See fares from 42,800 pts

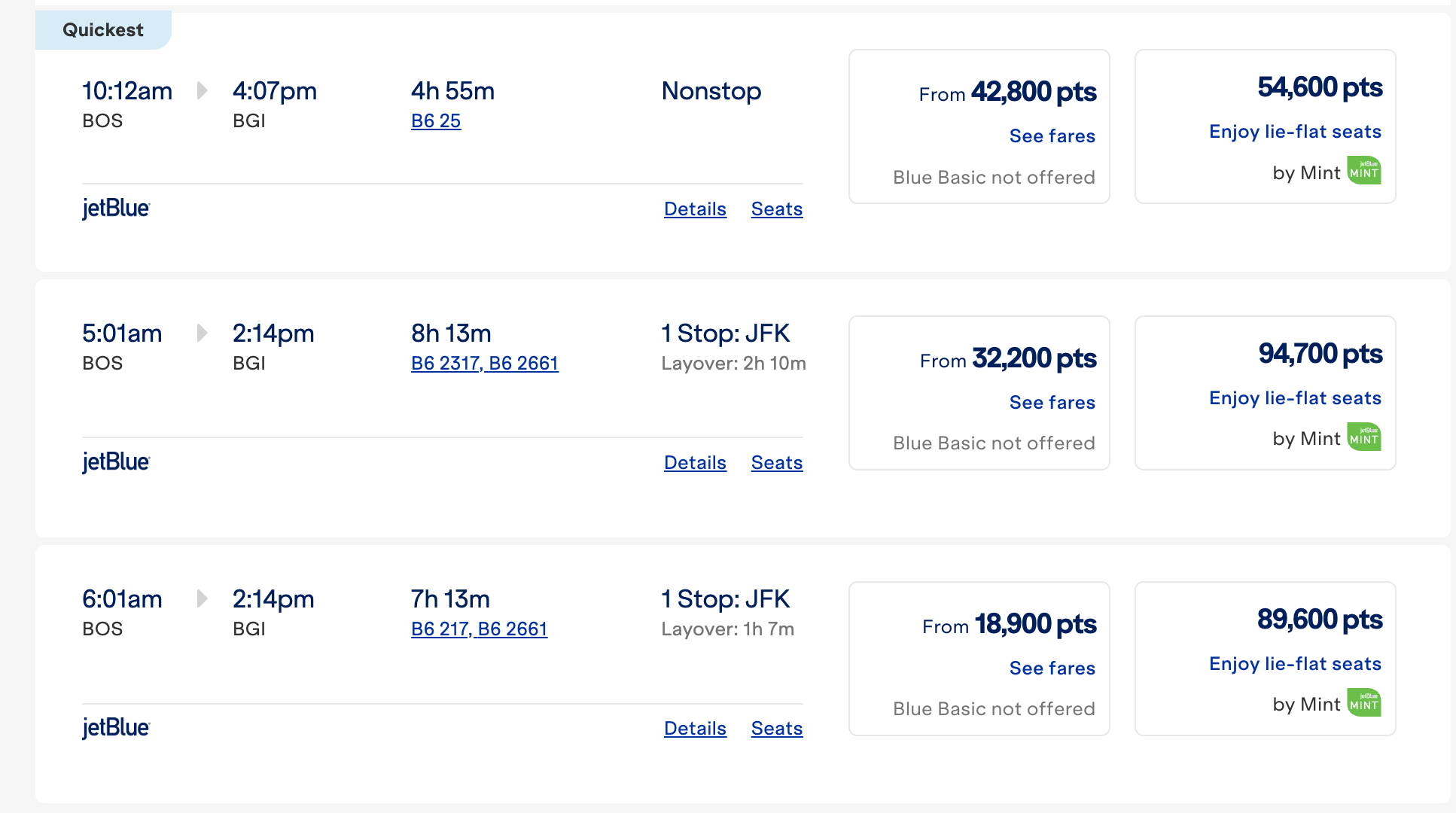[x=1052, y=135]
